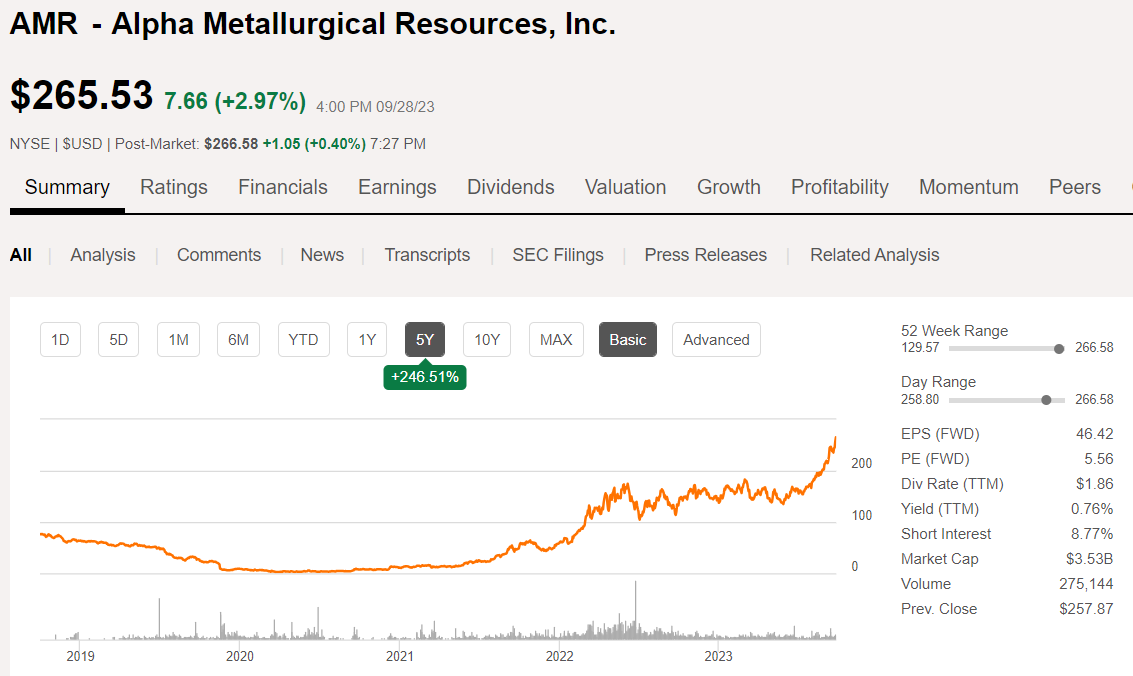Show MAX chart range

pos(556,339)
